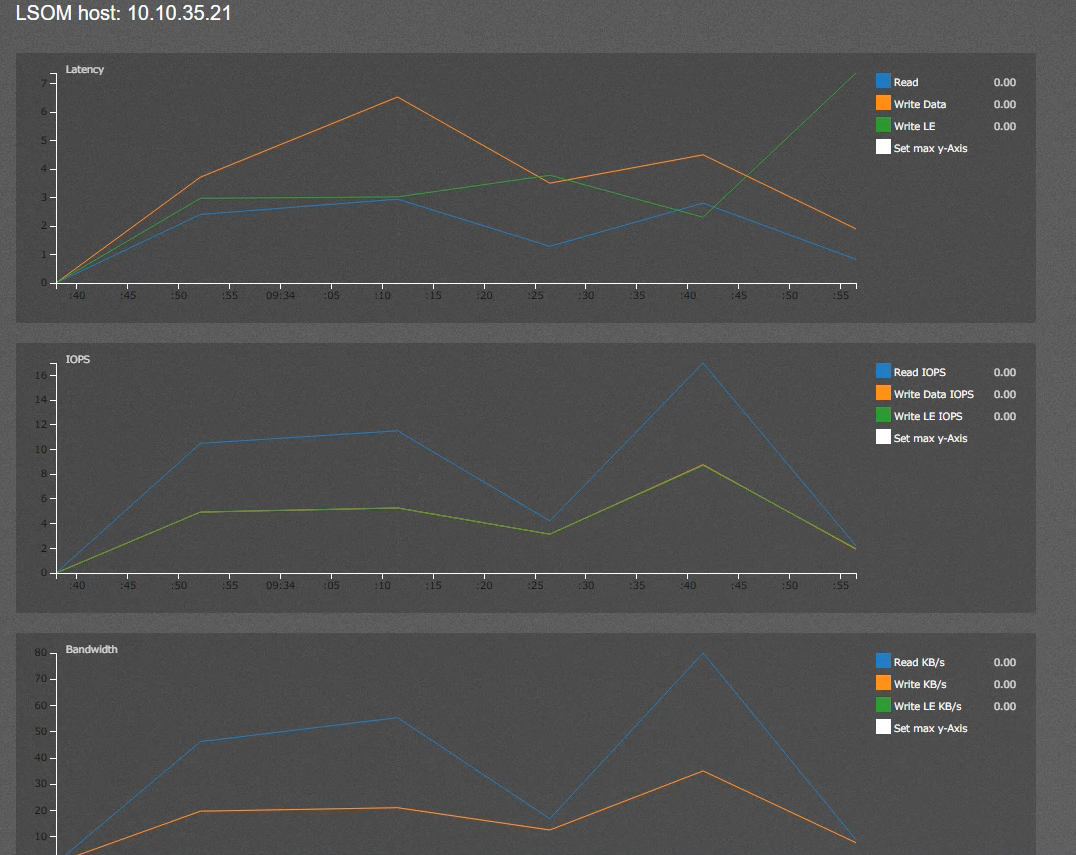The image size is (1076, 855).
Task: Toggle the Write LE KB/s series swatch
Action: 883,706
